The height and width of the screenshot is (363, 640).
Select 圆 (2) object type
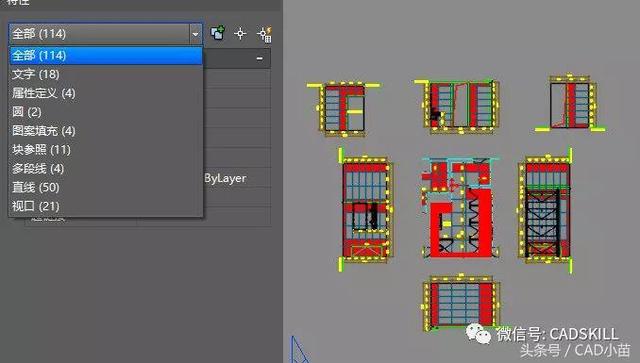106,111
